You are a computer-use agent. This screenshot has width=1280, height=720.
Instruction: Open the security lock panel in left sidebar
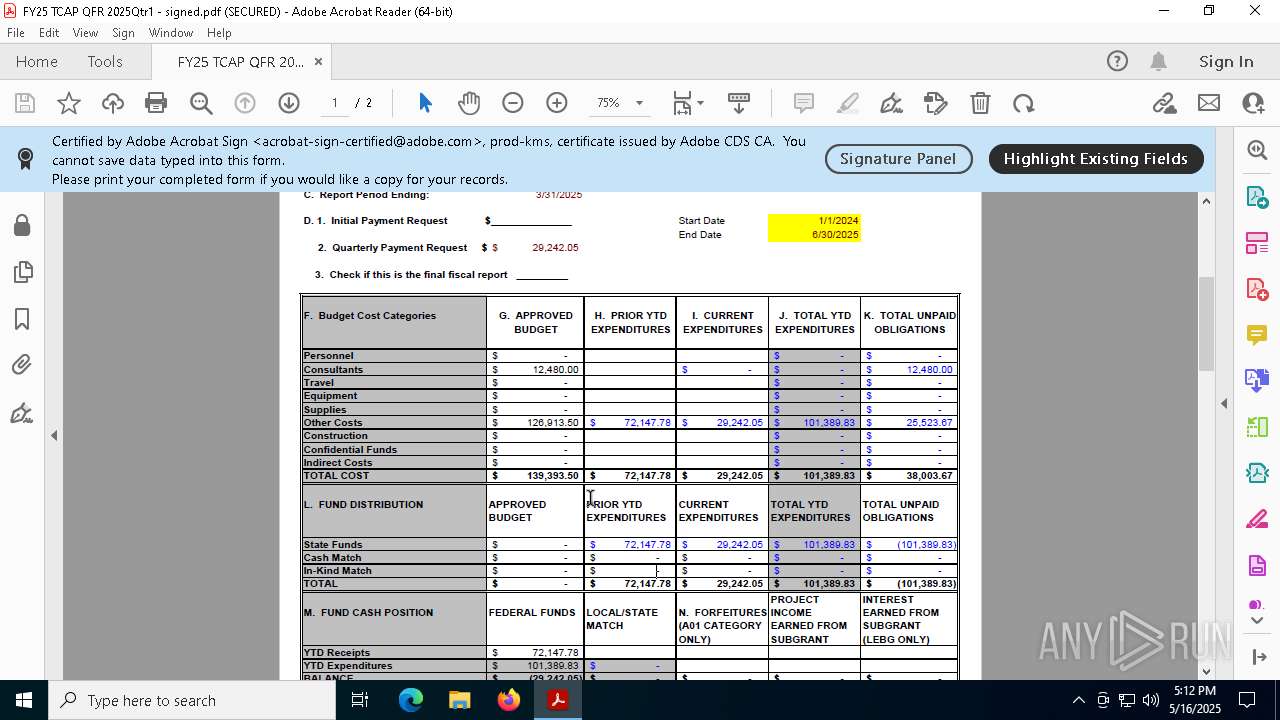tap(22, 225)
